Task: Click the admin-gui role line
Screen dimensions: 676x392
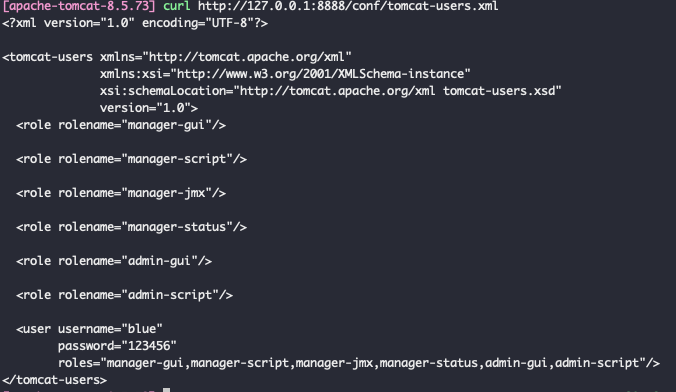Action: [114, 261]
